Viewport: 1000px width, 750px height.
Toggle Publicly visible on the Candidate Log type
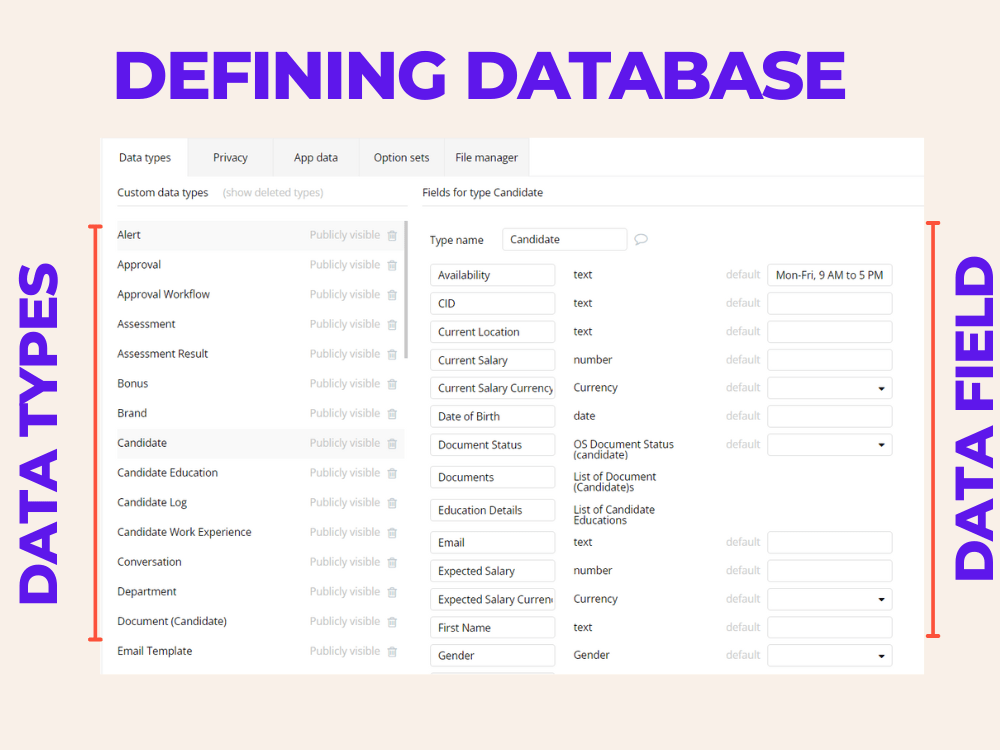click(x=344, y=502)
